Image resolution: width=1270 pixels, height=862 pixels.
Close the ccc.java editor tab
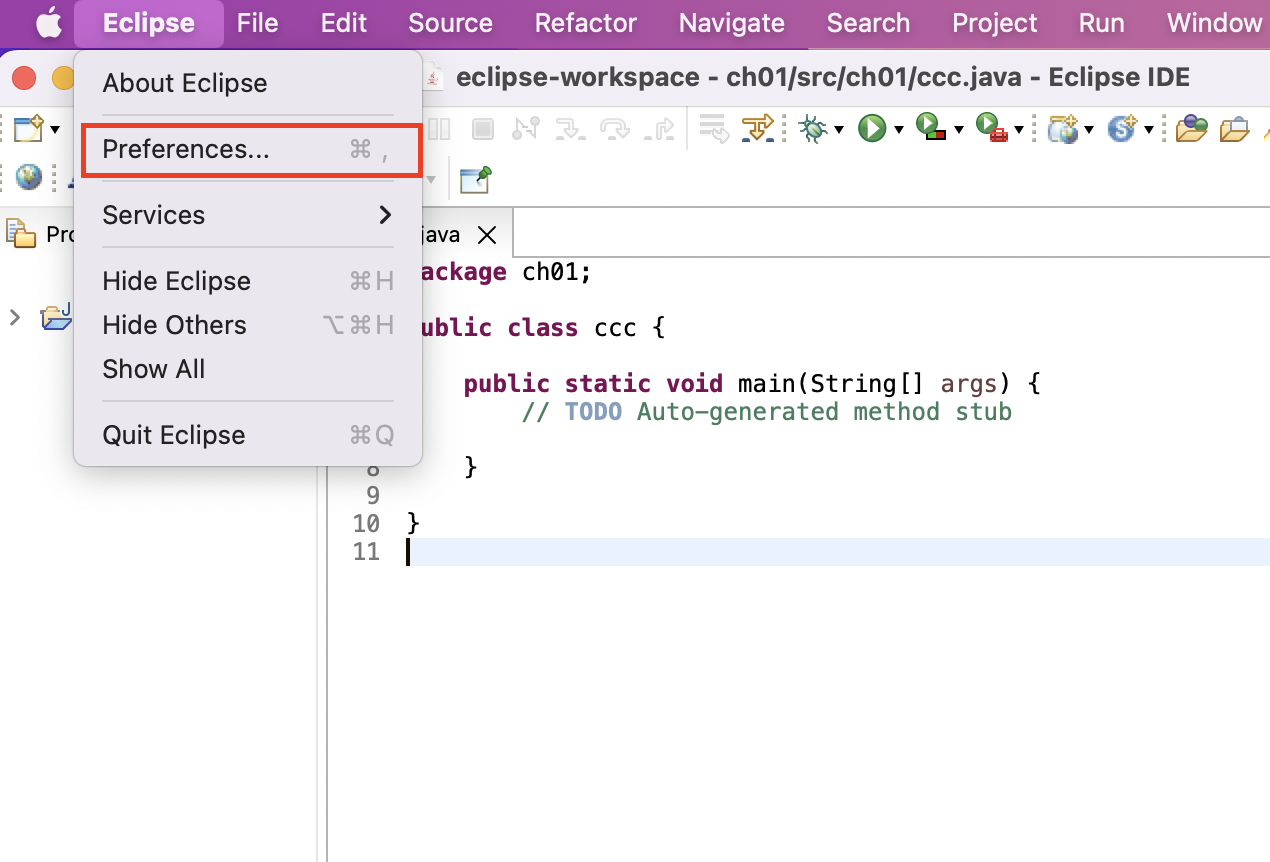click(x=487, y=235)
